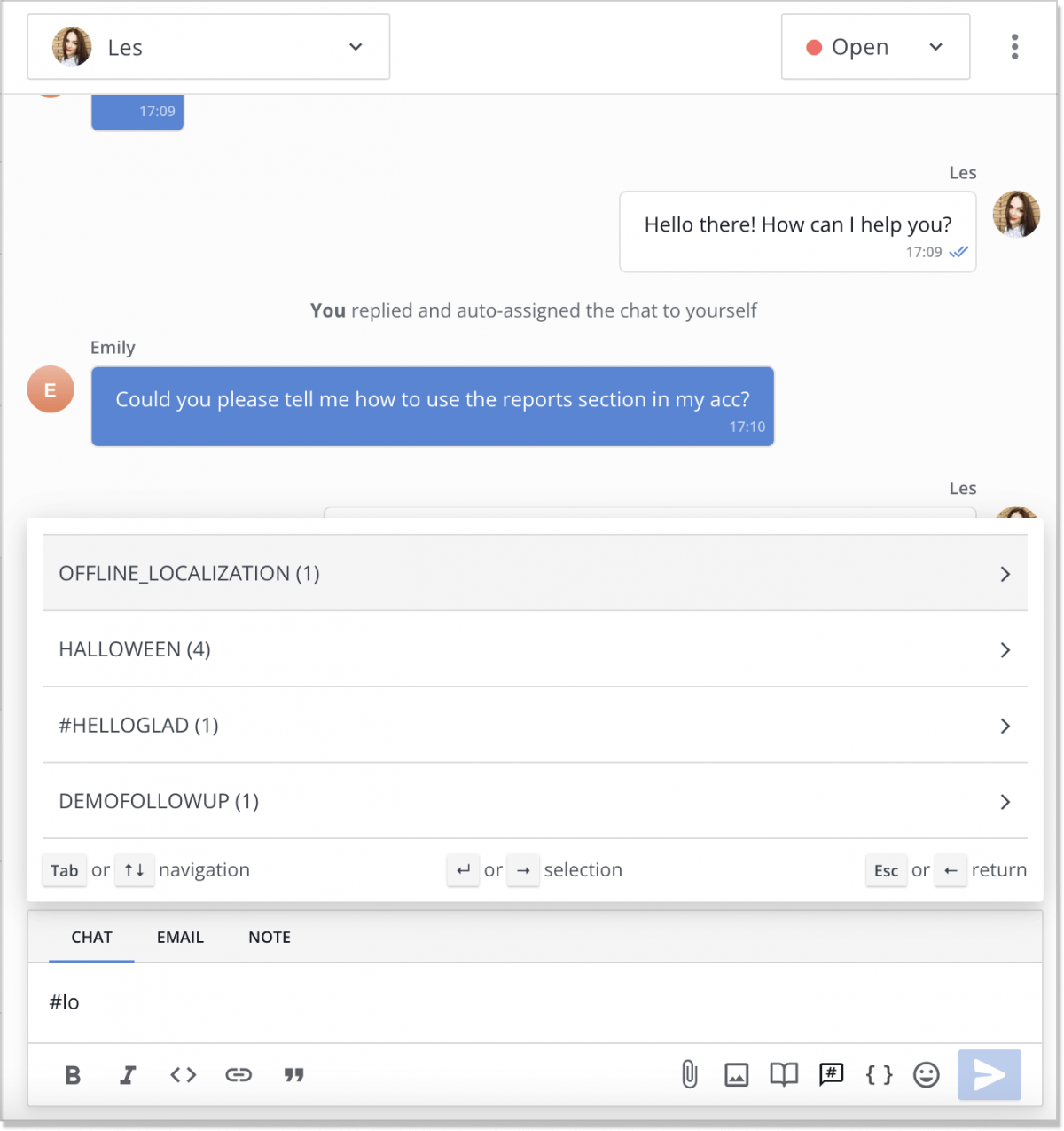Toggle bold text formatting
Image resolution: width=1064 pixels, height=1131 pixels.
[x=73, y=1074]
